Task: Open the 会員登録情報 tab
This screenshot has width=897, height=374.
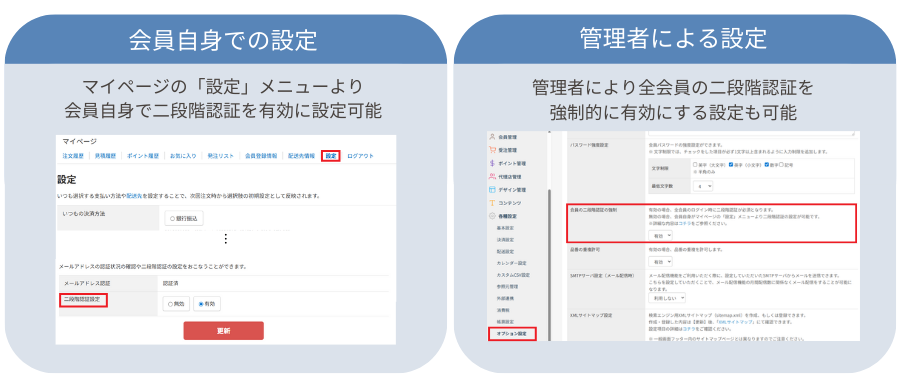Action: (x=261, y=156)
